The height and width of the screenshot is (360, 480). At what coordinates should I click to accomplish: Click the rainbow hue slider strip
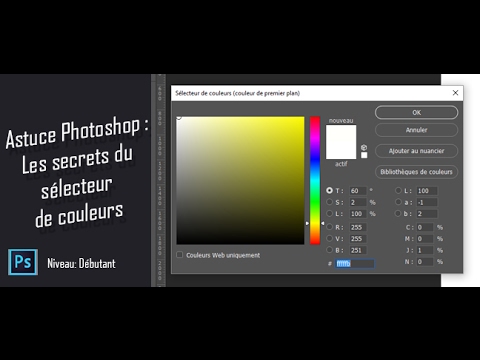(x=315, y=180)
